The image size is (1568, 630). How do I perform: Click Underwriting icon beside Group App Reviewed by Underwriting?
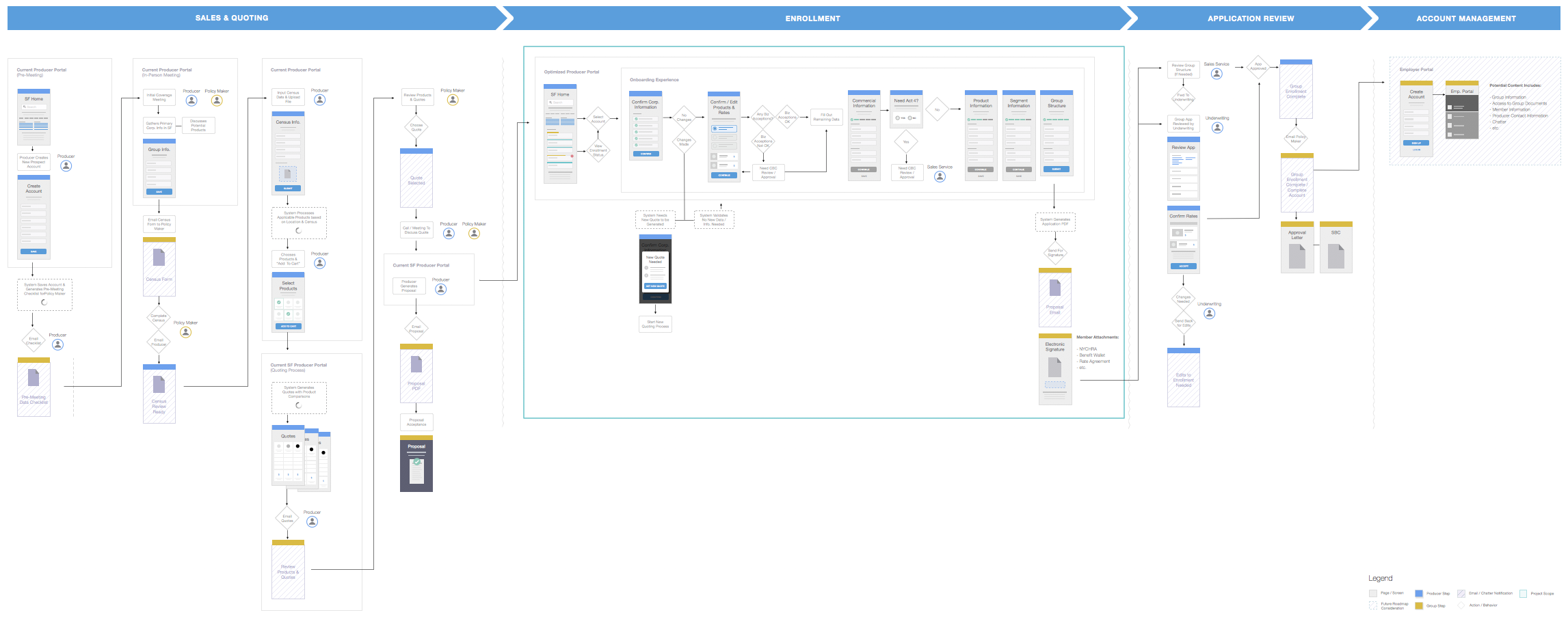1217,128
